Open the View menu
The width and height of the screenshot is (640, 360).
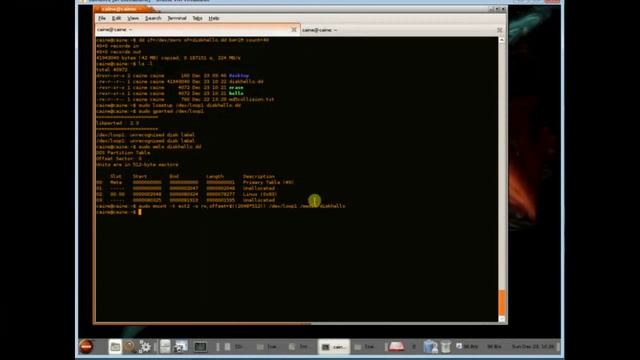point(133,18)
